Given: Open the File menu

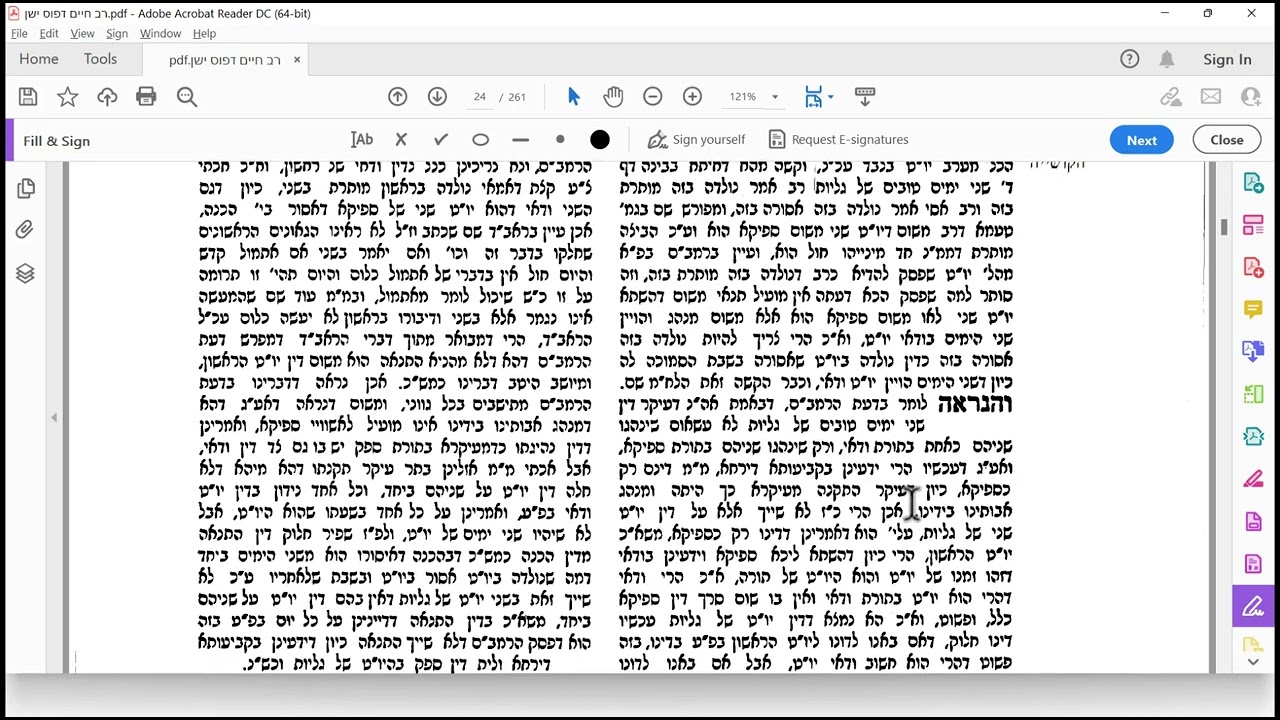Looking at the screenshot, I should (19, 34).
